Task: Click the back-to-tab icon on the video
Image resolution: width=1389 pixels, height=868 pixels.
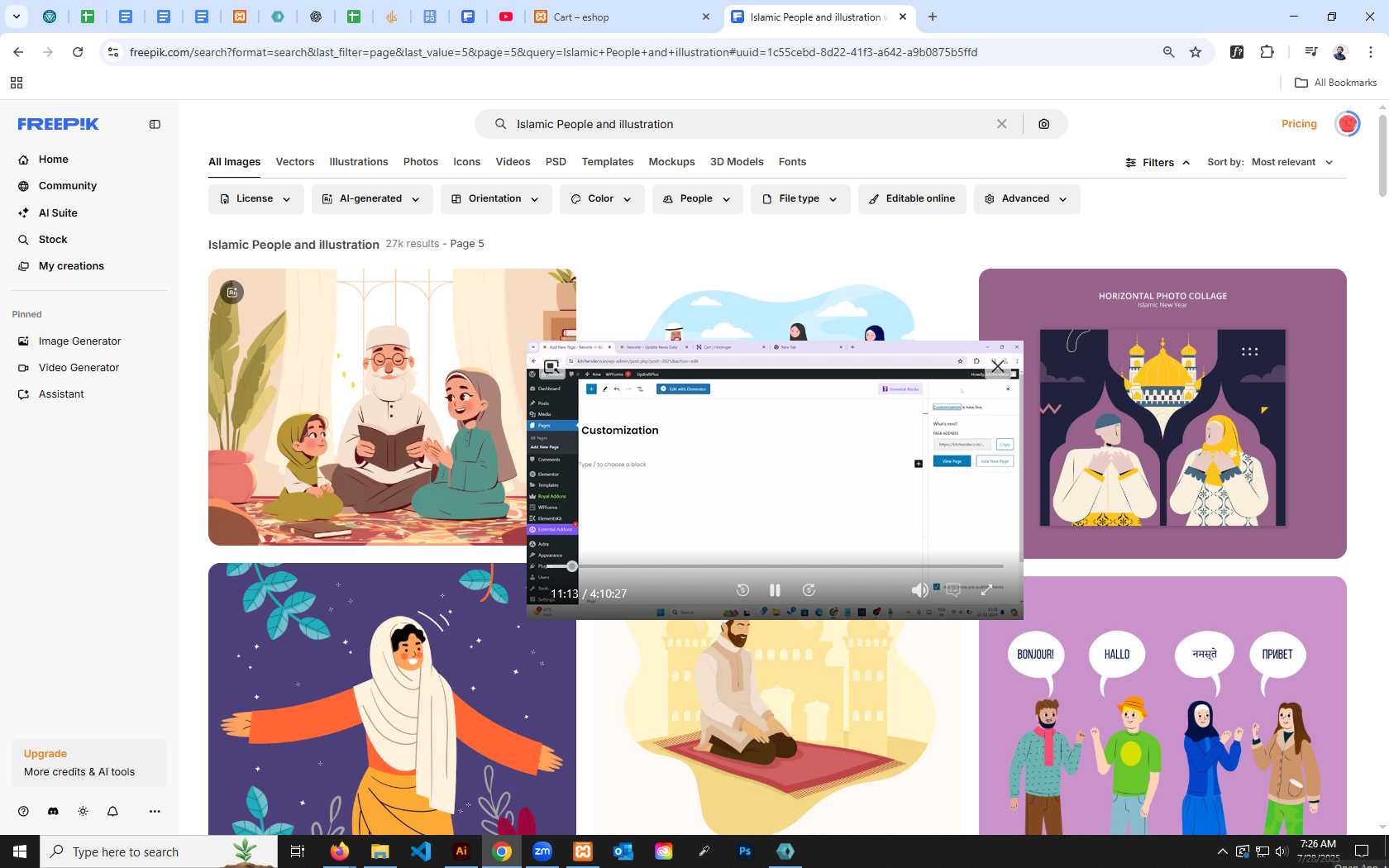Action: point(552,365)
